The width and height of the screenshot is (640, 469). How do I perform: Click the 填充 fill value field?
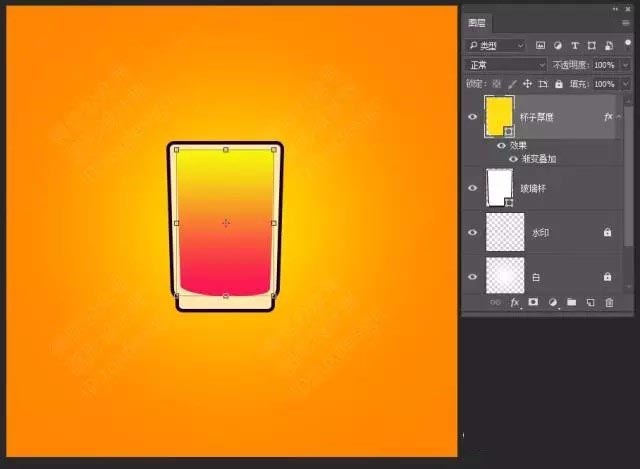(605, 84)
